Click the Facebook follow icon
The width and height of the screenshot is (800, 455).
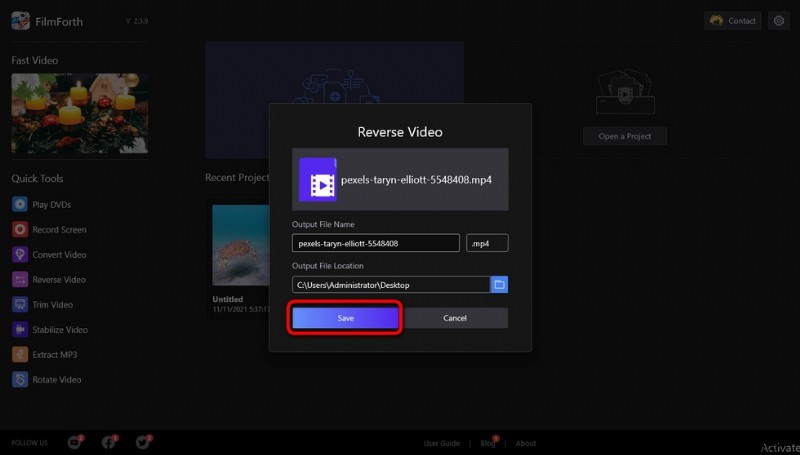pos(109,442)
